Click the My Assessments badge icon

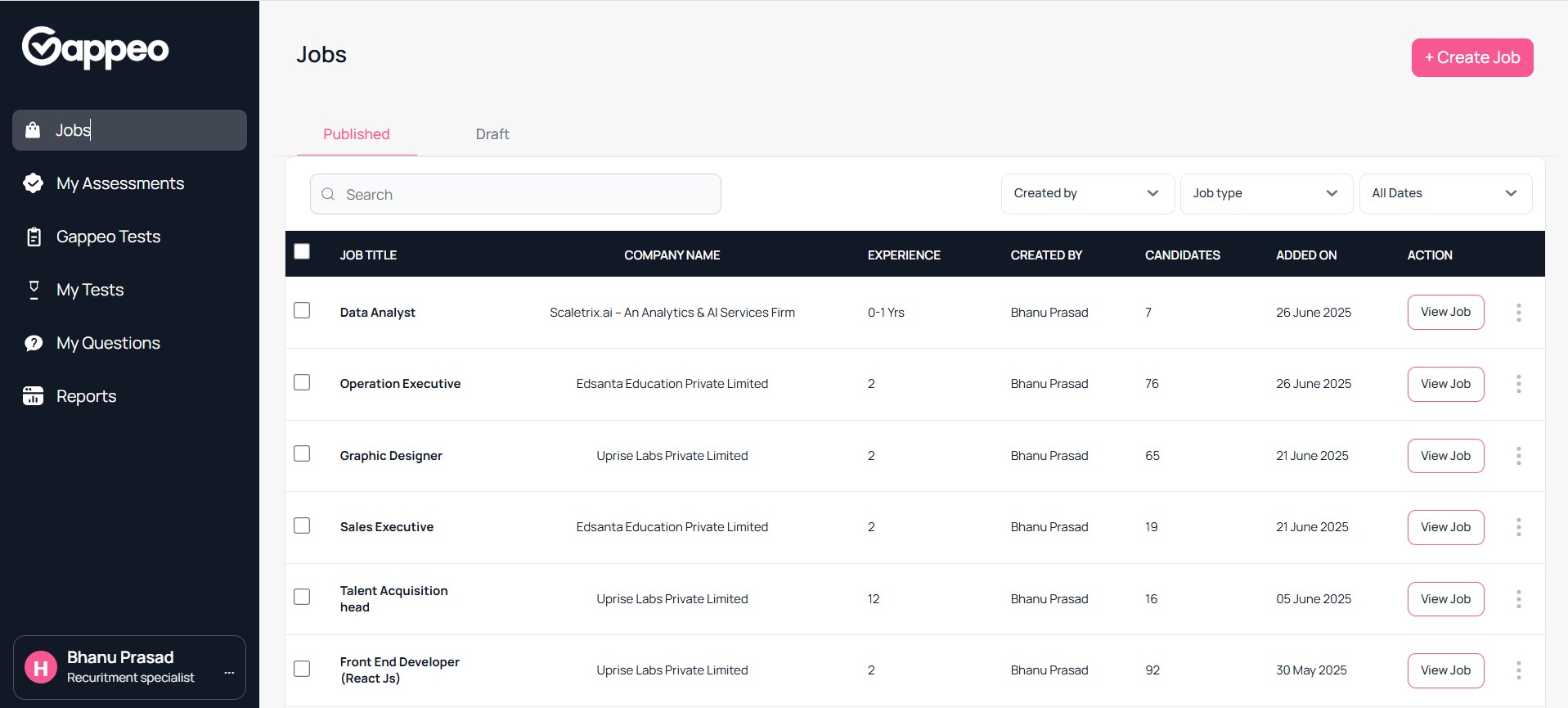[x=34, y=183]
